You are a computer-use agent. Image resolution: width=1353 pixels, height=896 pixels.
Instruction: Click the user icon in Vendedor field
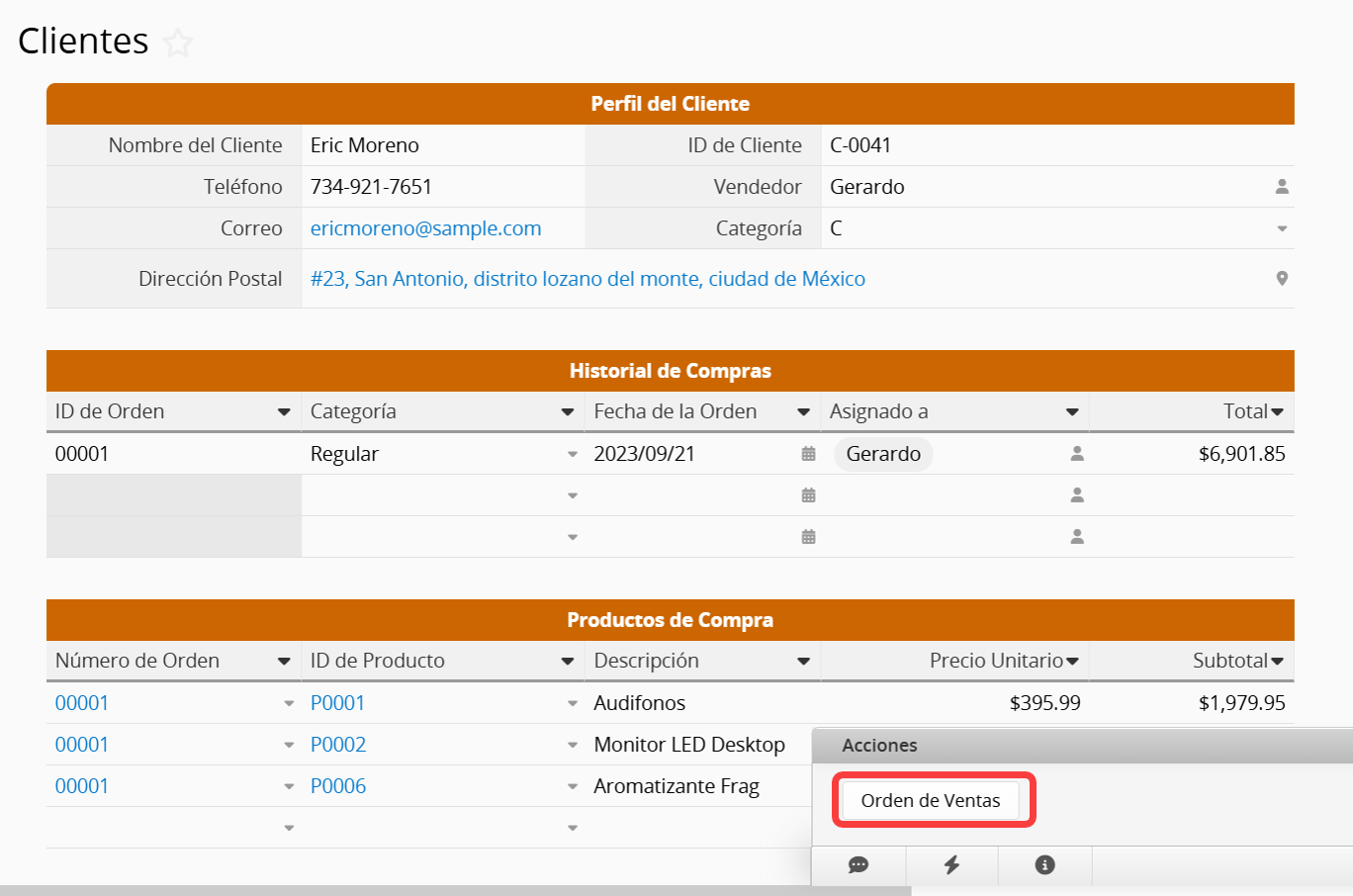tap(1282, 187)
